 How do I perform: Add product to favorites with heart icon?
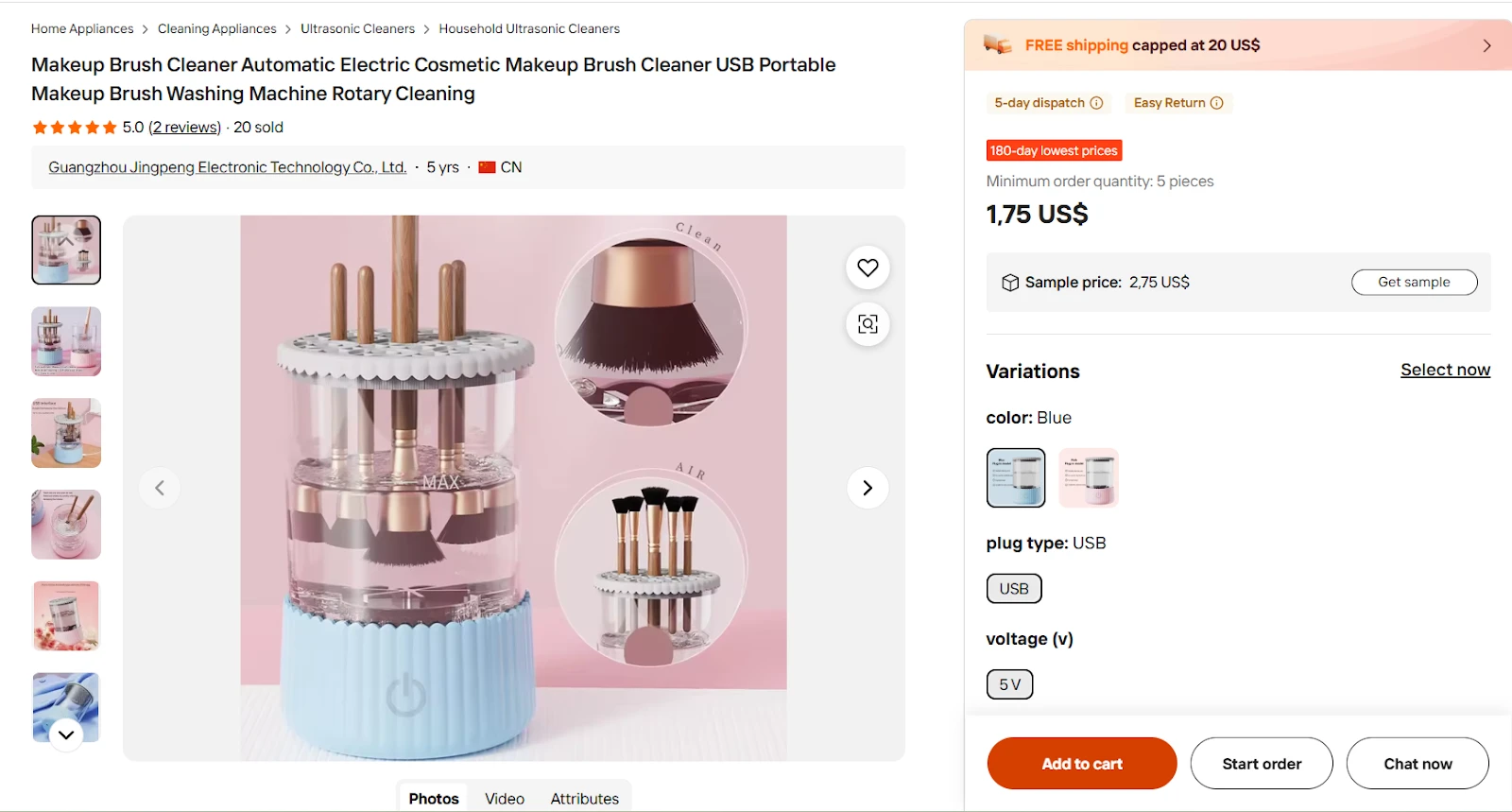point(868,268)
